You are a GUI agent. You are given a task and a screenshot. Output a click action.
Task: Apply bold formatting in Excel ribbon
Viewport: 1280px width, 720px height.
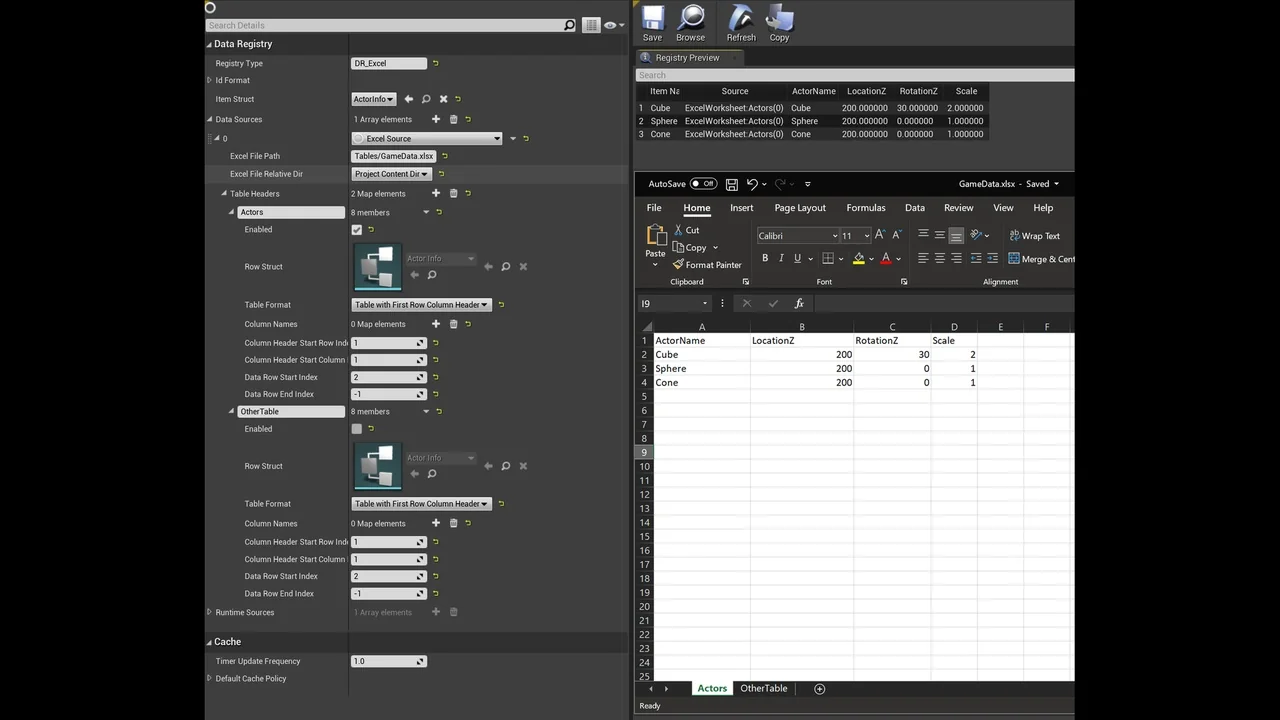765,258
